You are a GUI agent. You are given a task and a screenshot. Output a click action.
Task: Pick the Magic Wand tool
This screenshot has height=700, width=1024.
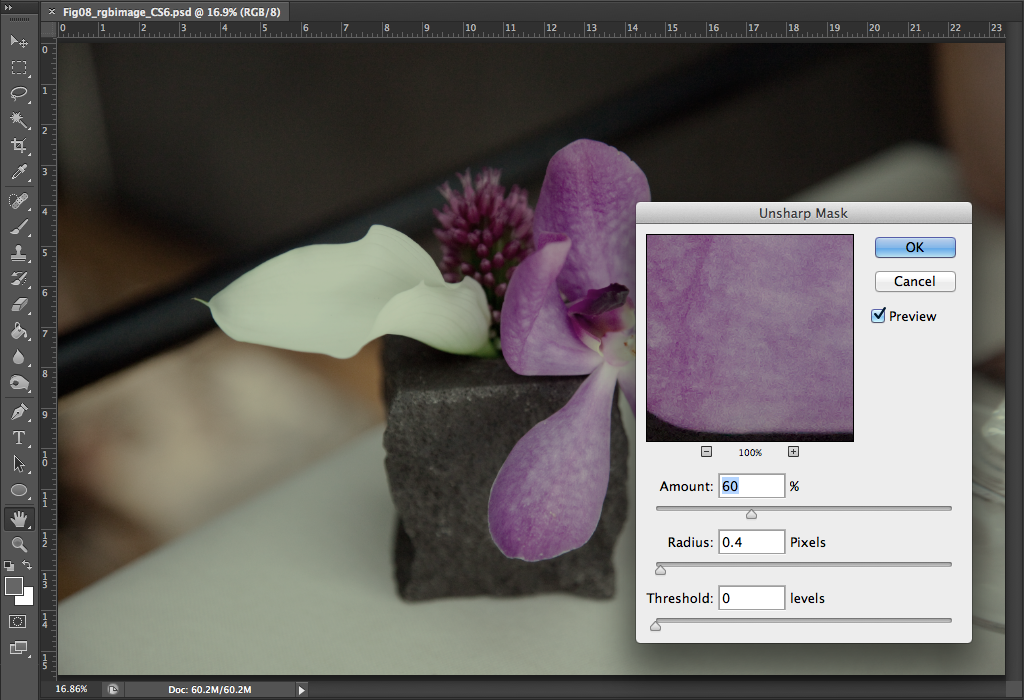coord(18,120)
